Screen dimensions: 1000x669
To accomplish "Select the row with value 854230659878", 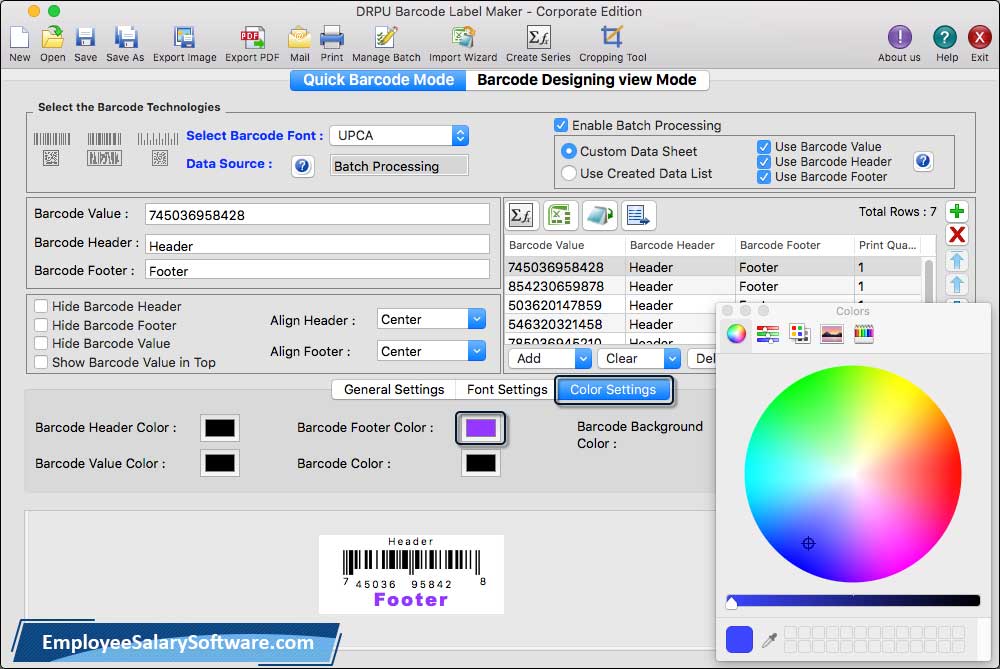I will [x=713, y=286].
